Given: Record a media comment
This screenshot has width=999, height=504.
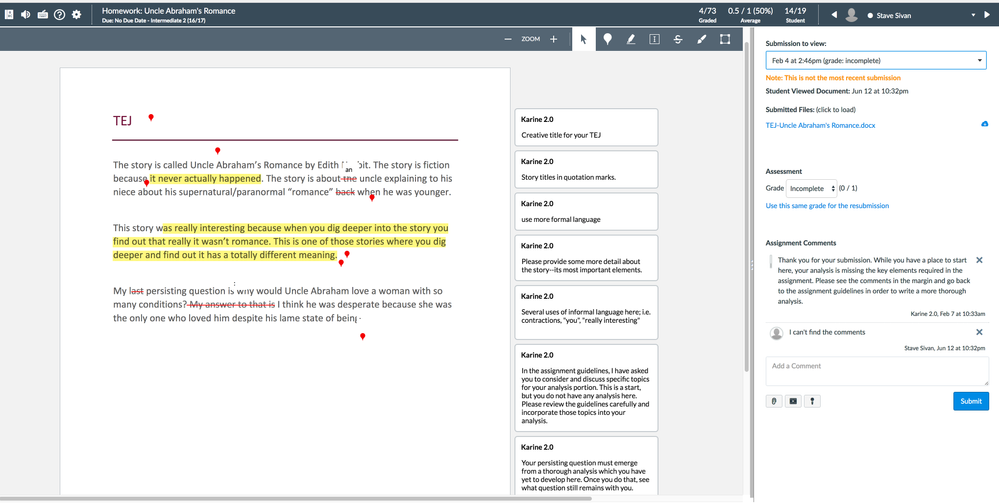Looking at the screenshot, I should [x=793, y=401].
